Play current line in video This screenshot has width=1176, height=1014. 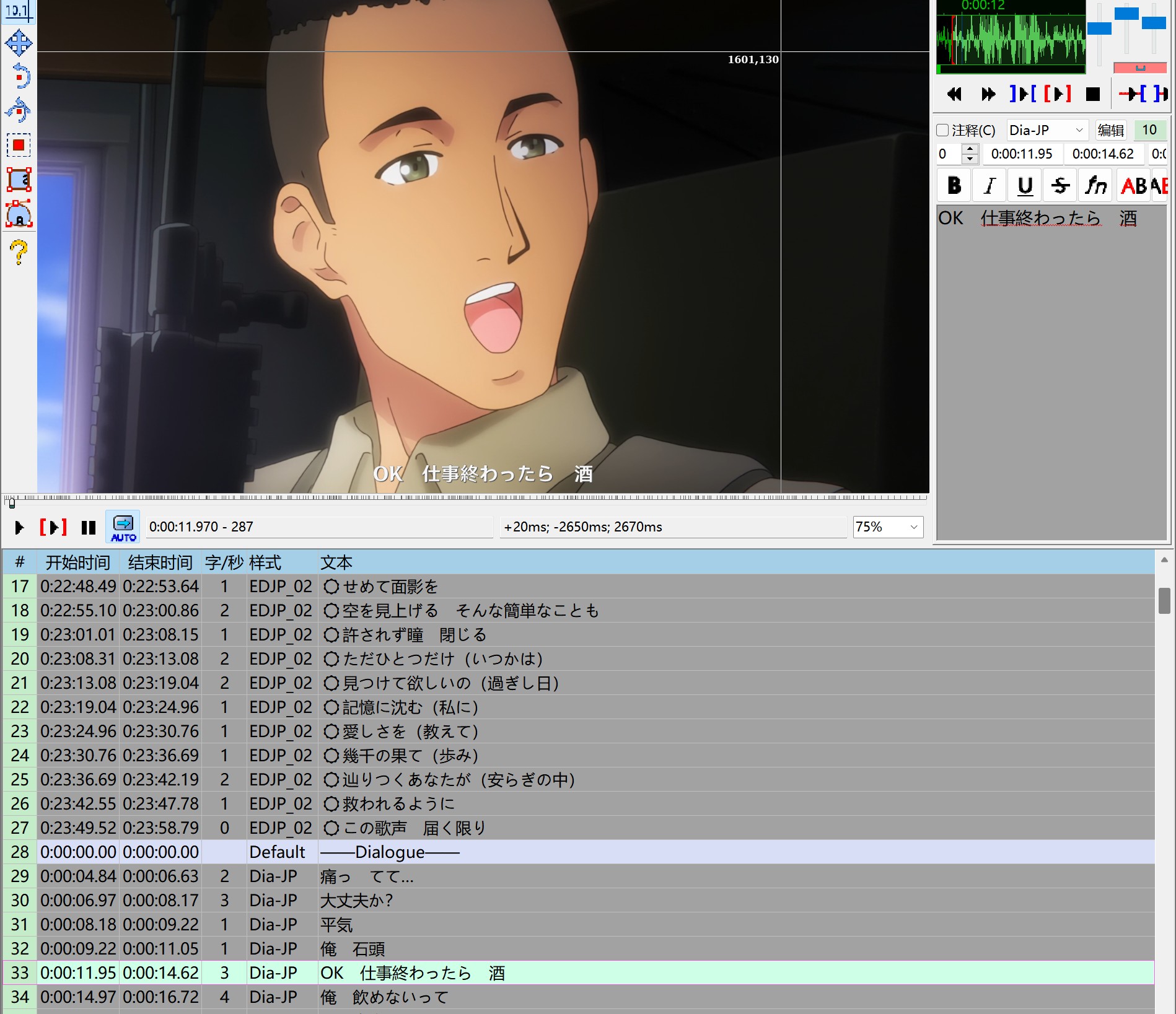click(x=53, y=527)
